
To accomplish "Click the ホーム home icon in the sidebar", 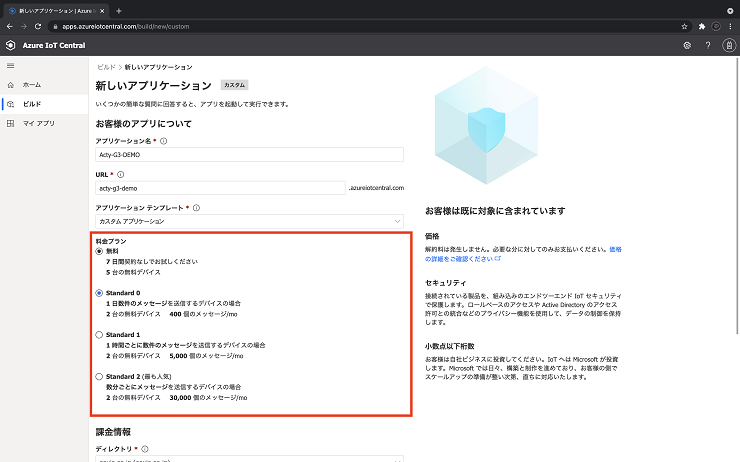I will [x=11, y=85].
